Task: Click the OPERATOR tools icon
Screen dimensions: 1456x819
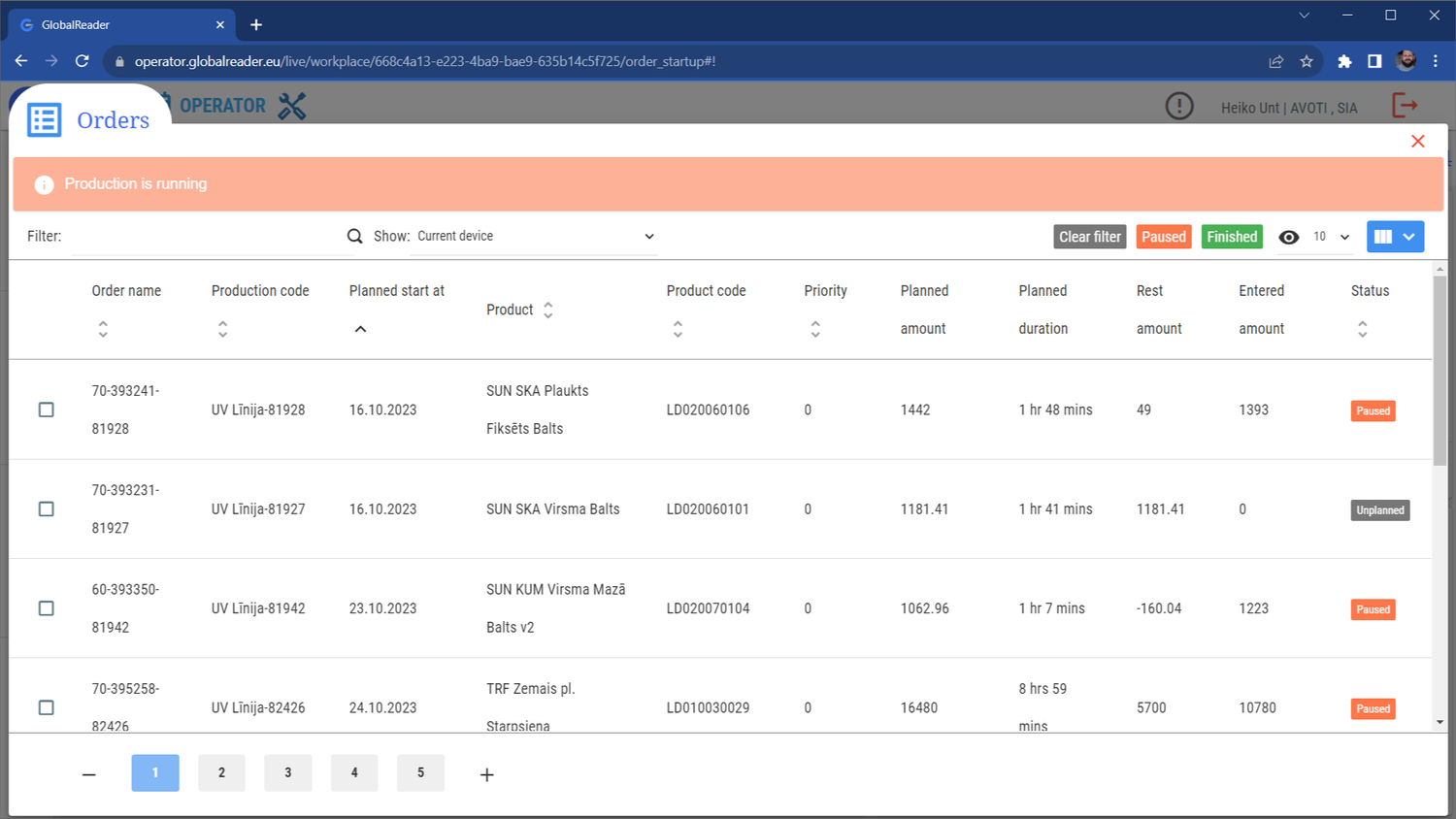Action: [291, 106]
